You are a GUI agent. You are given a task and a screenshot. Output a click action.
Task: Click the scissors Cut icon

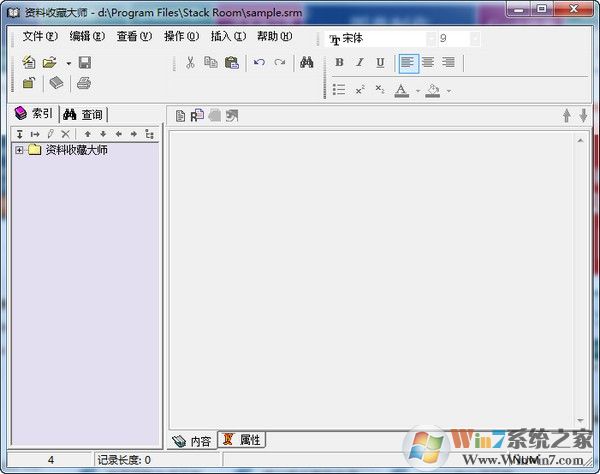pos(190,62)
